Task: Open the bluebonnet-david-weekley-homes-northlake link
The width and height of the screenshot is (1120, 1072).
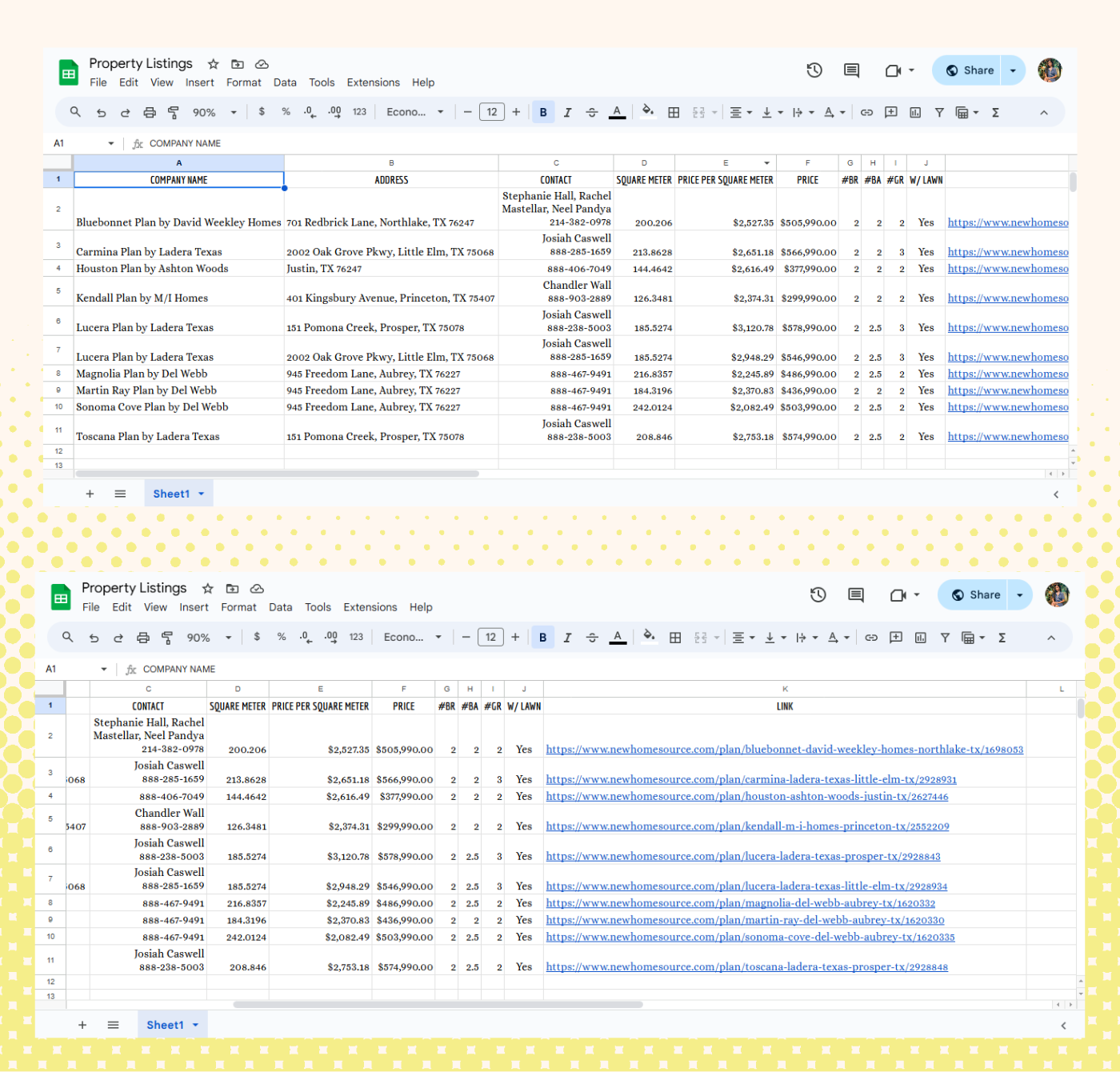Action: 784,750
